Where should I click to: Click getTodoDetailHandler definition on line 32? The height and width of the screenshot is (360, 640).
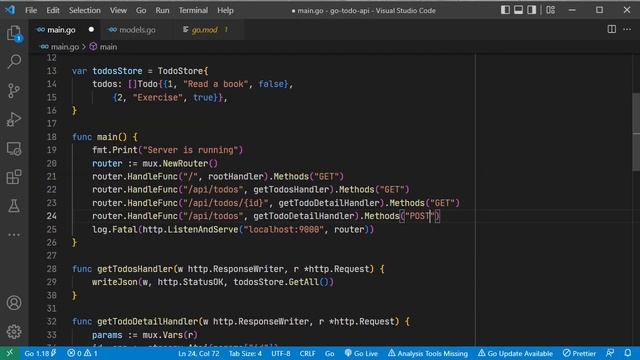click(147, 322)
